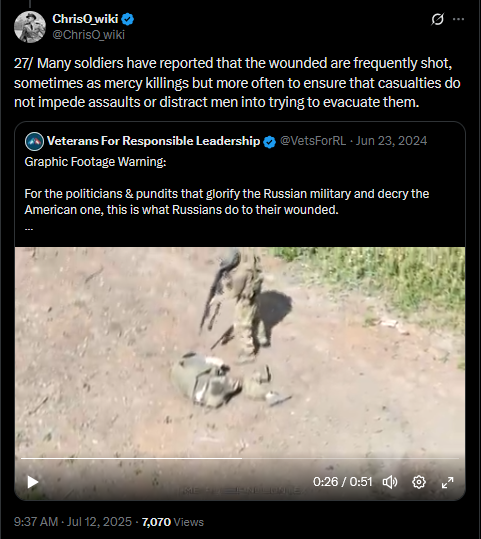Image resolution: width=481 pixels, height=539 pixels.
Task: Open the quoted tweet dated Jun 23, 2024
Action: click(x=392, y=141)
